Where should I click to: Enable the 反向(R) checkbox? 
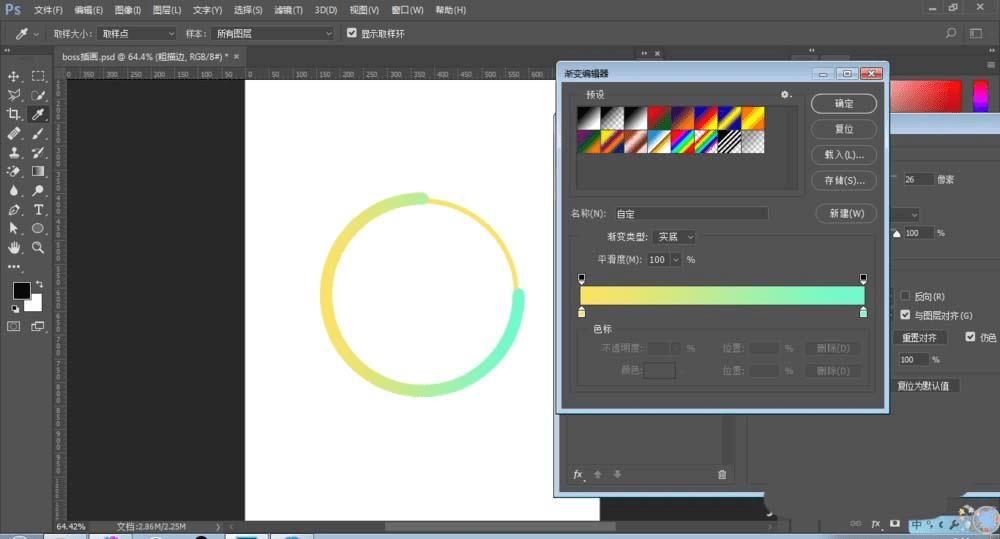(905, 296)
